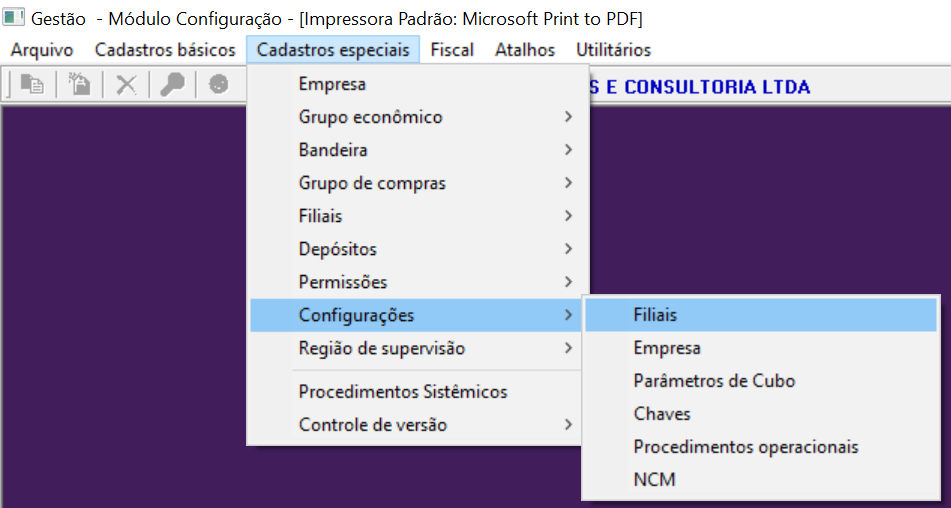Expand the Grupo econômico submenu
The height and width of the screenshot is (508, 951).
[568, 117]
